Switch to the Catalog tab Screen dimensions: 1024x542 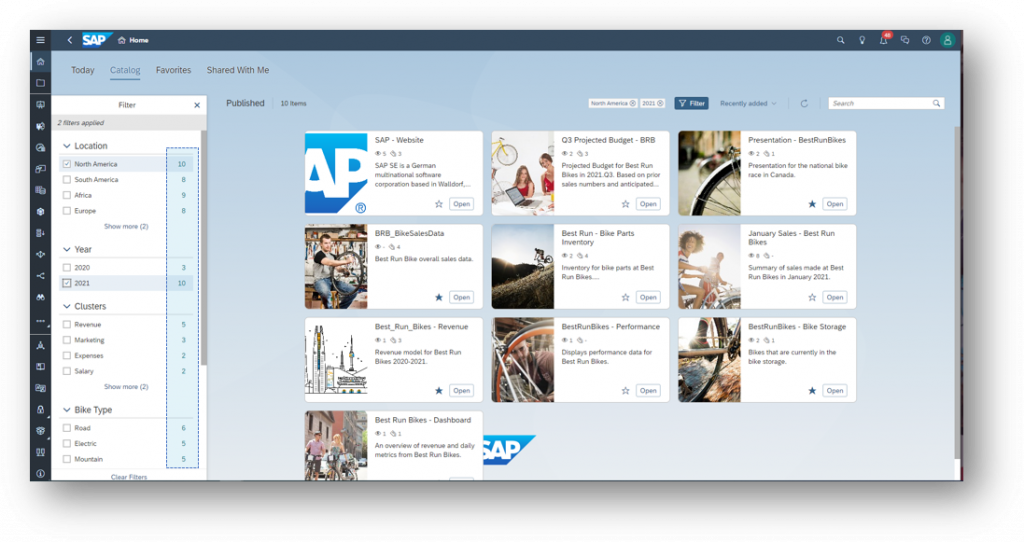tap(125, 70)
